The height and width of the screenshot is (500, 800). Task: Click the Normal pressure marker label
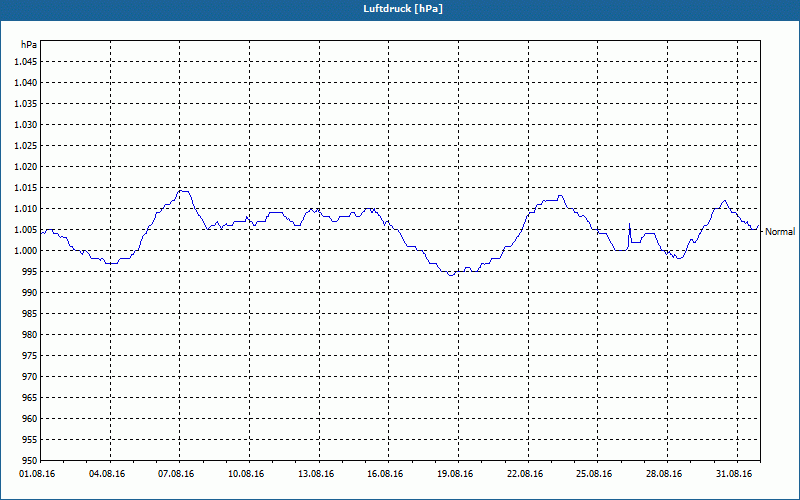click(x=780, y=232)
